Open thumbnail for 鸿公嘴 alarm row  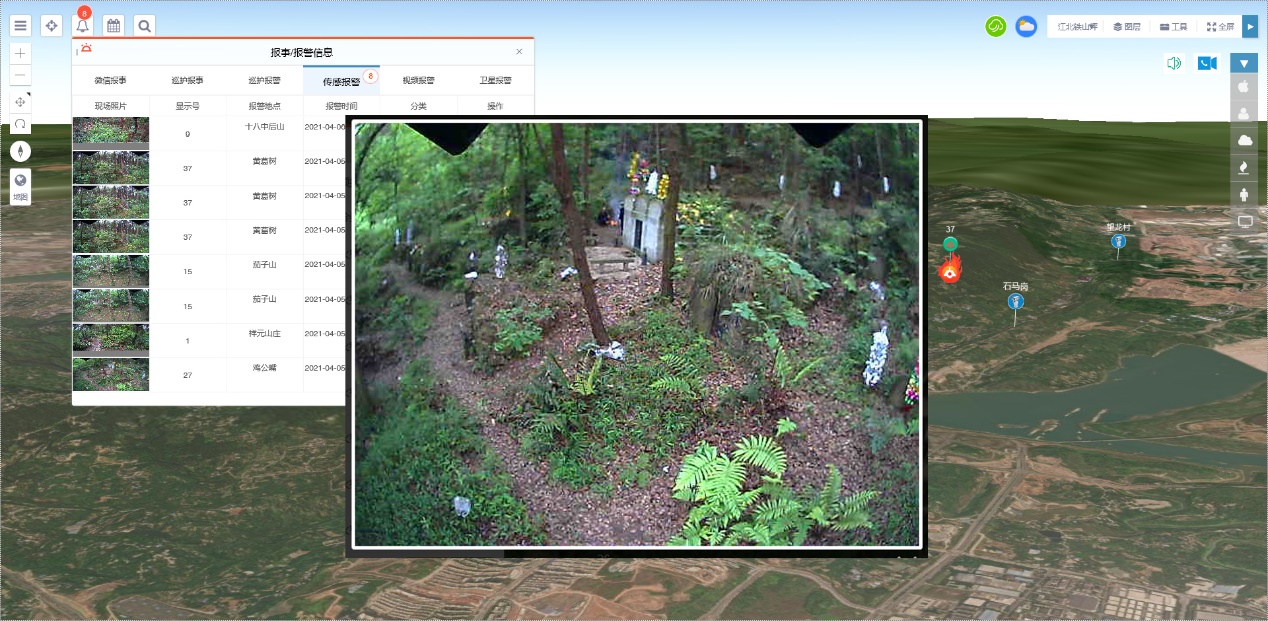(x=110, y=374)
